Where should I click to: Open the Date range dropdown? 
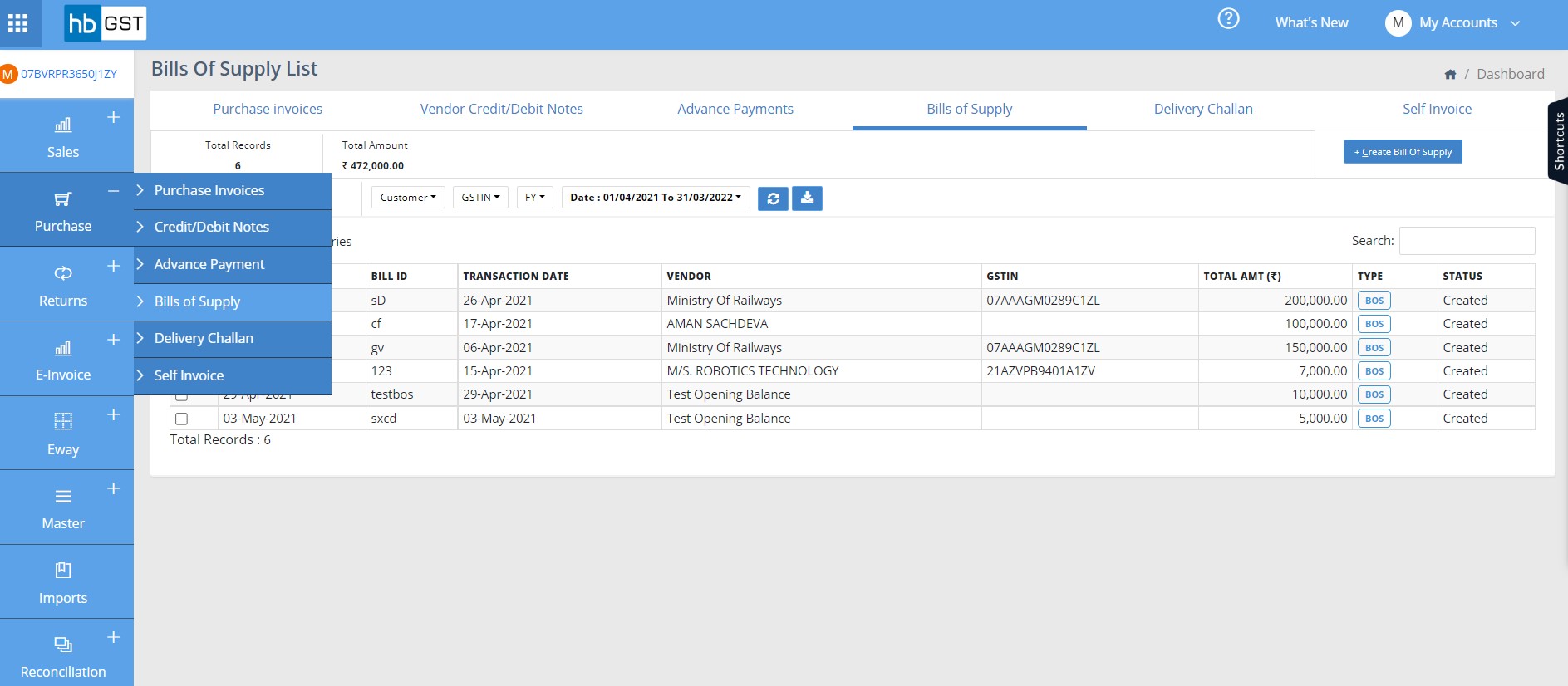656,198
